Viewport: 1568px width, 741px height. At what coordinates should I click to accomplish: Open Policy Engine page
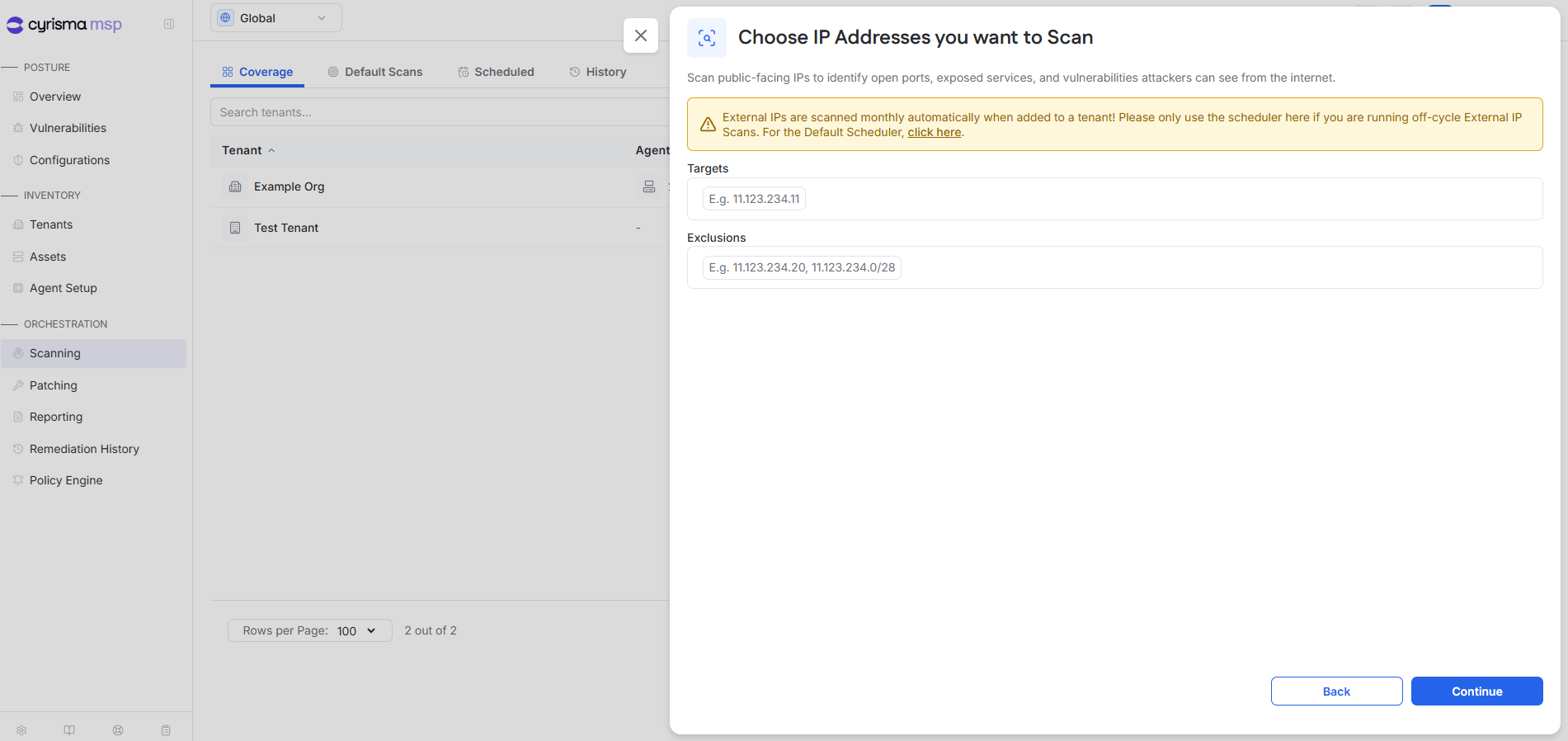point(66,480)
